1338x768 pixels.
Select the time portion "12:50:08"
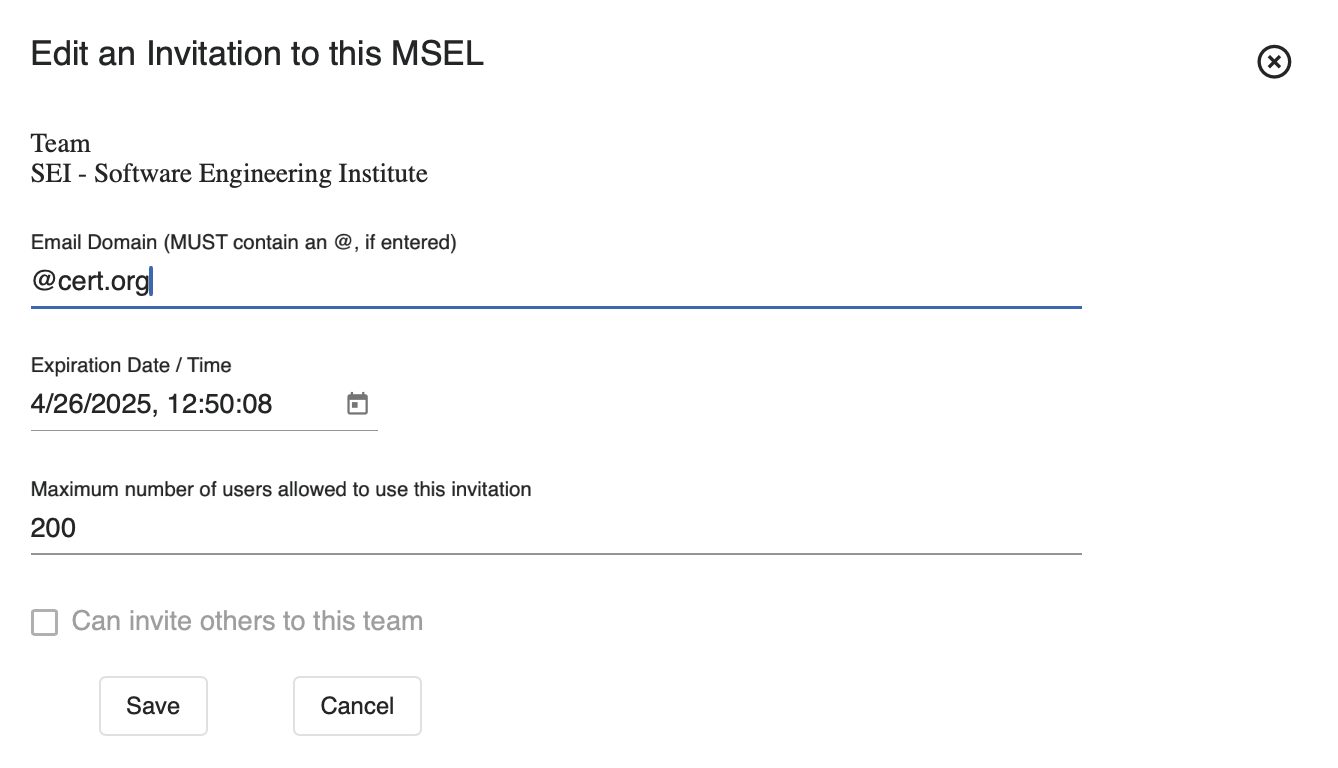pos(218,404)
